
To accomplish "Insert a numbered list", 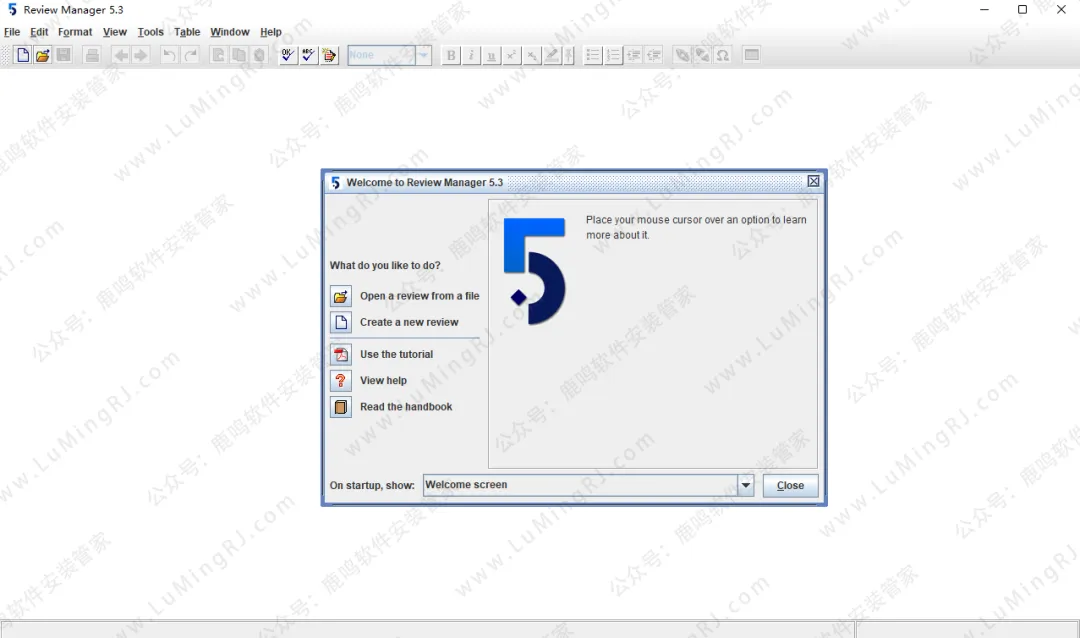I will (613, 55).
